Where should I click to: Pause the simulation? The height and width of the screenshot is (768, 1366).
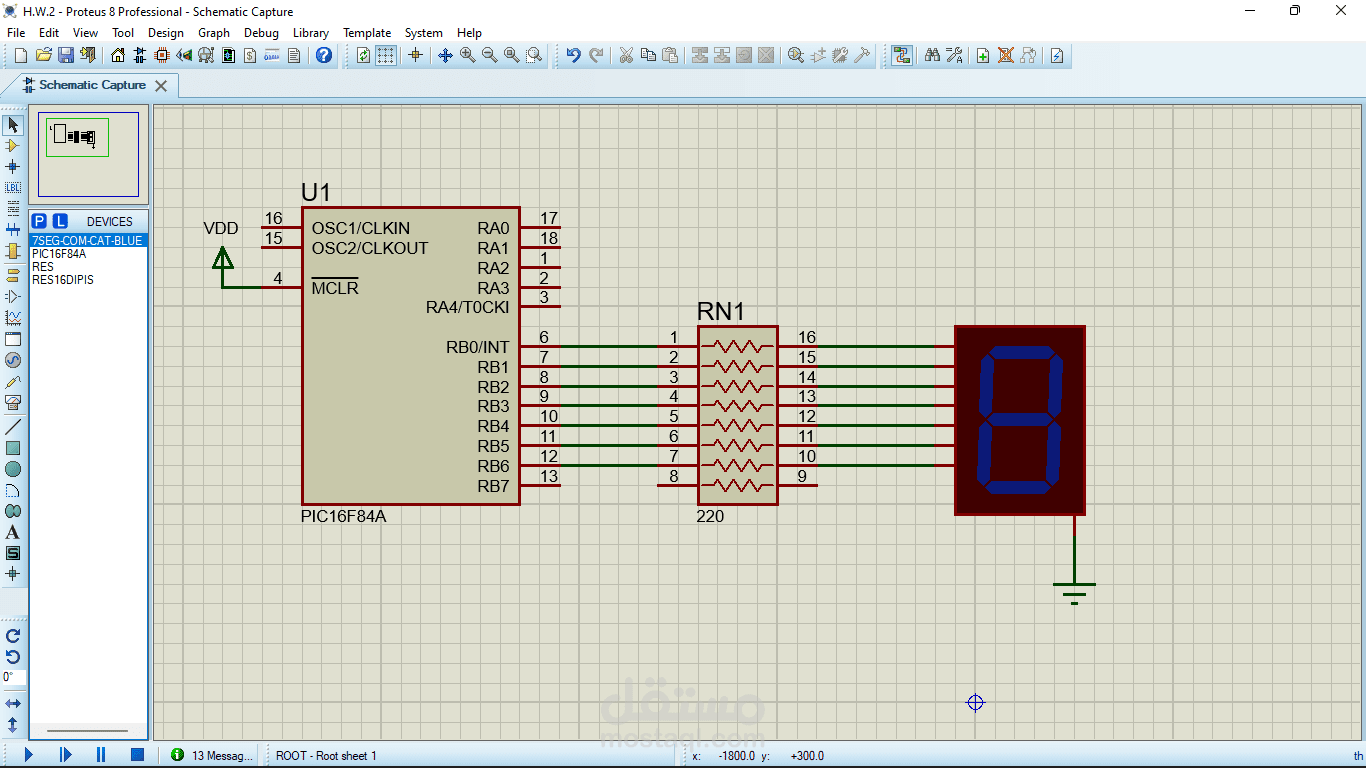tap(101, 755)
